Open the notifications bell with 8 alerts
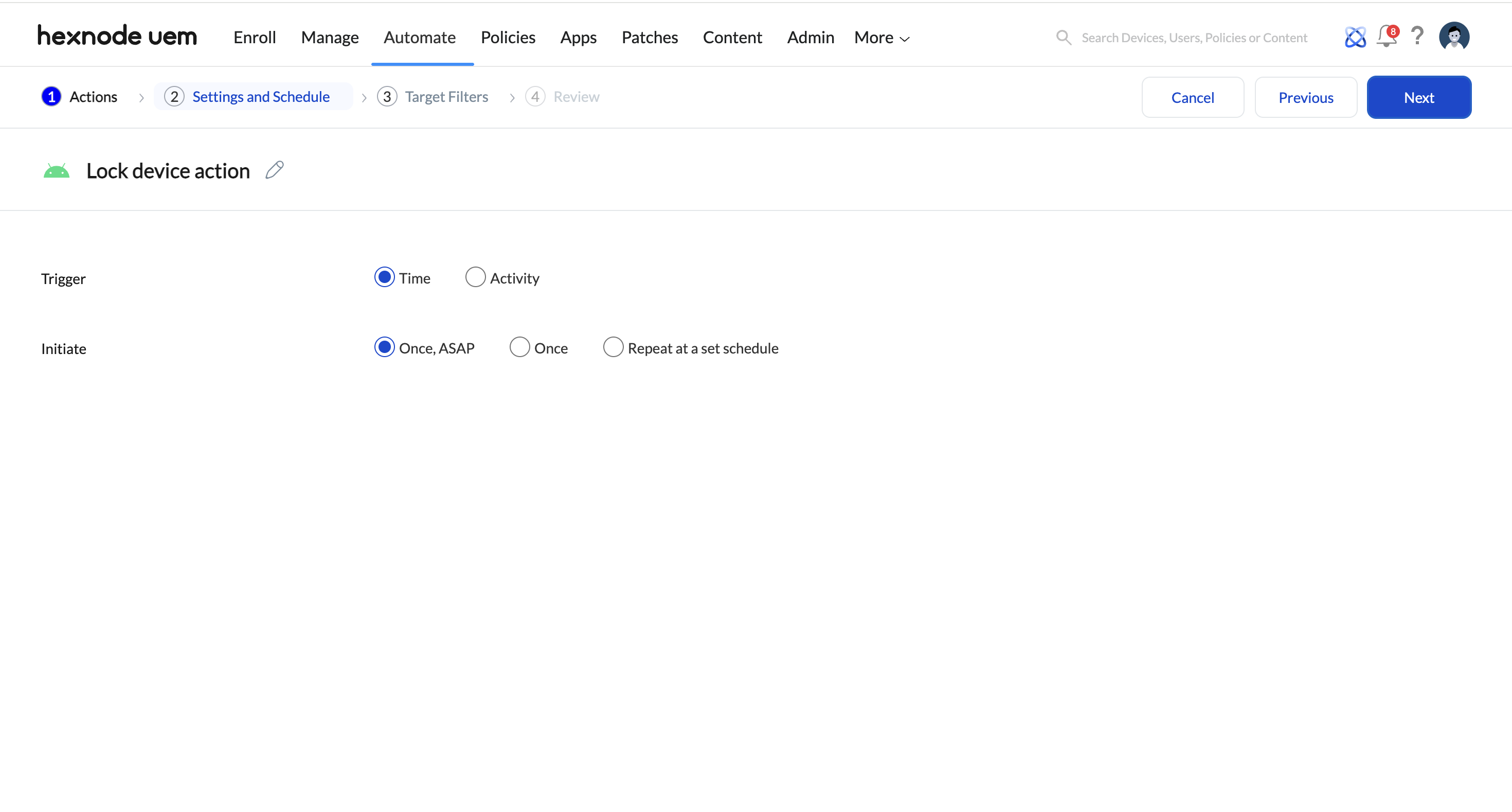Screen dimensions: 1512x812 pyautogui.click(x=1387, y=37)
